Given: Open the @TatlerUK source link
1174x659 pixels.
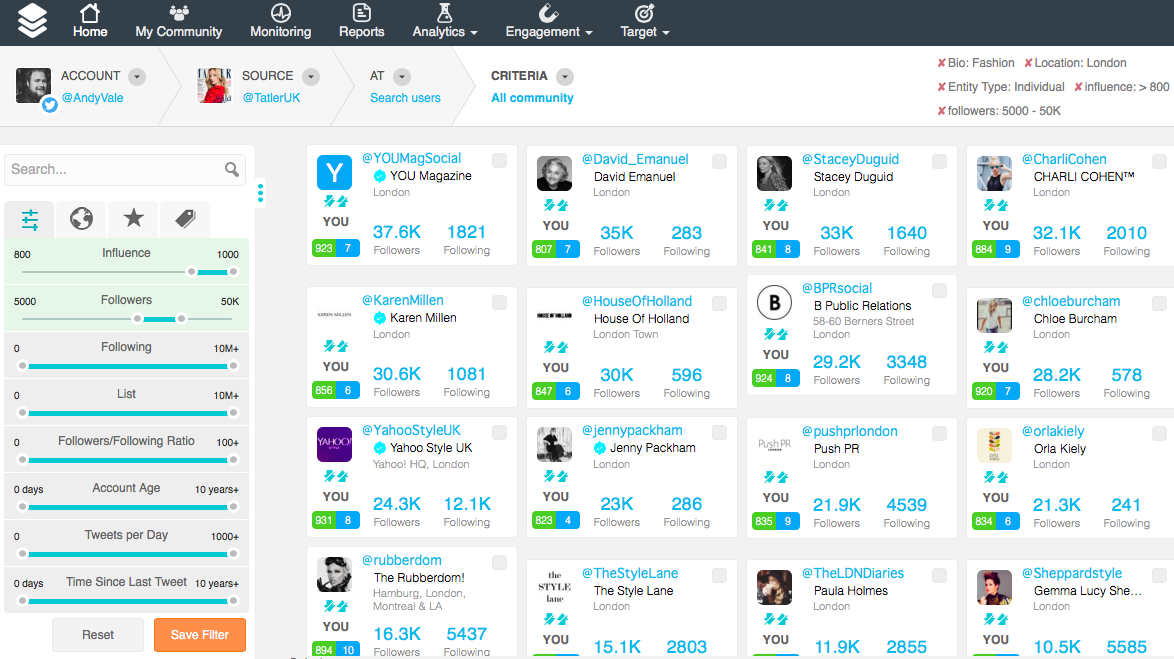Looking at the screenshot, I should coord(271,97).
